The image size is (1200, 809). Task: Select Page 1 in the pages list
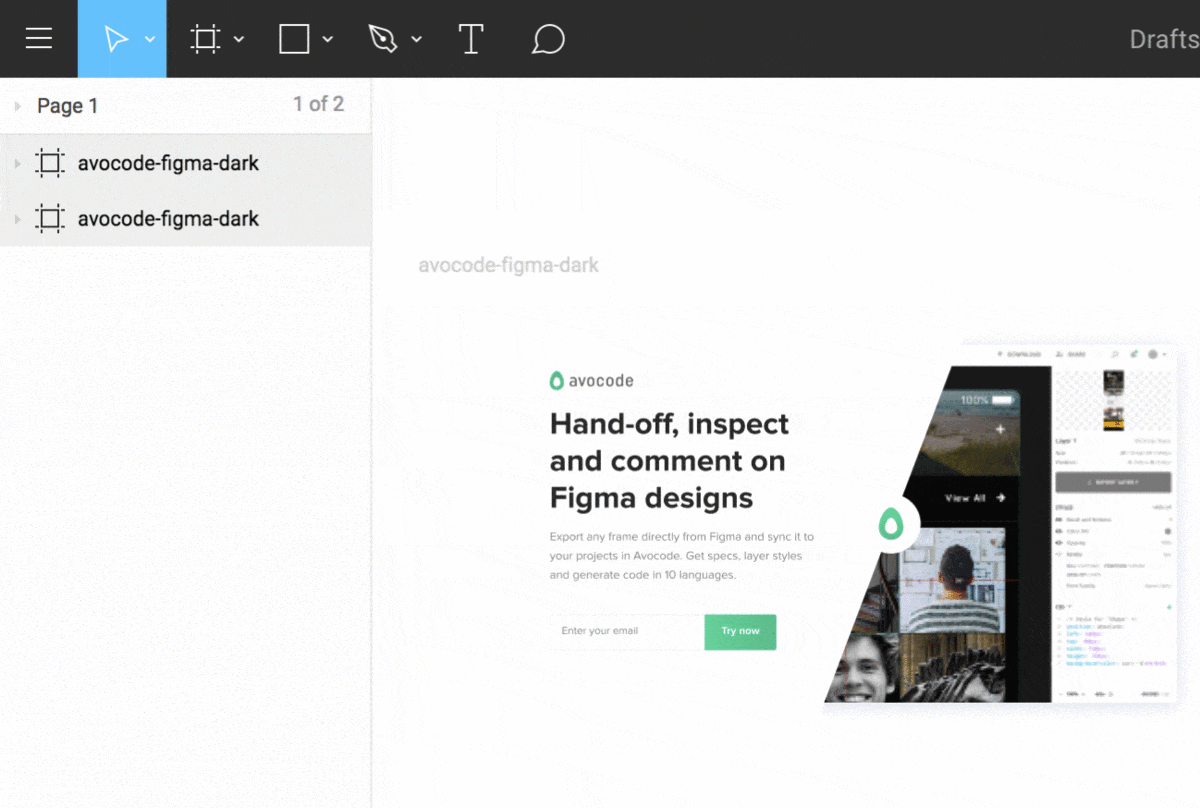tap(68, 105)
